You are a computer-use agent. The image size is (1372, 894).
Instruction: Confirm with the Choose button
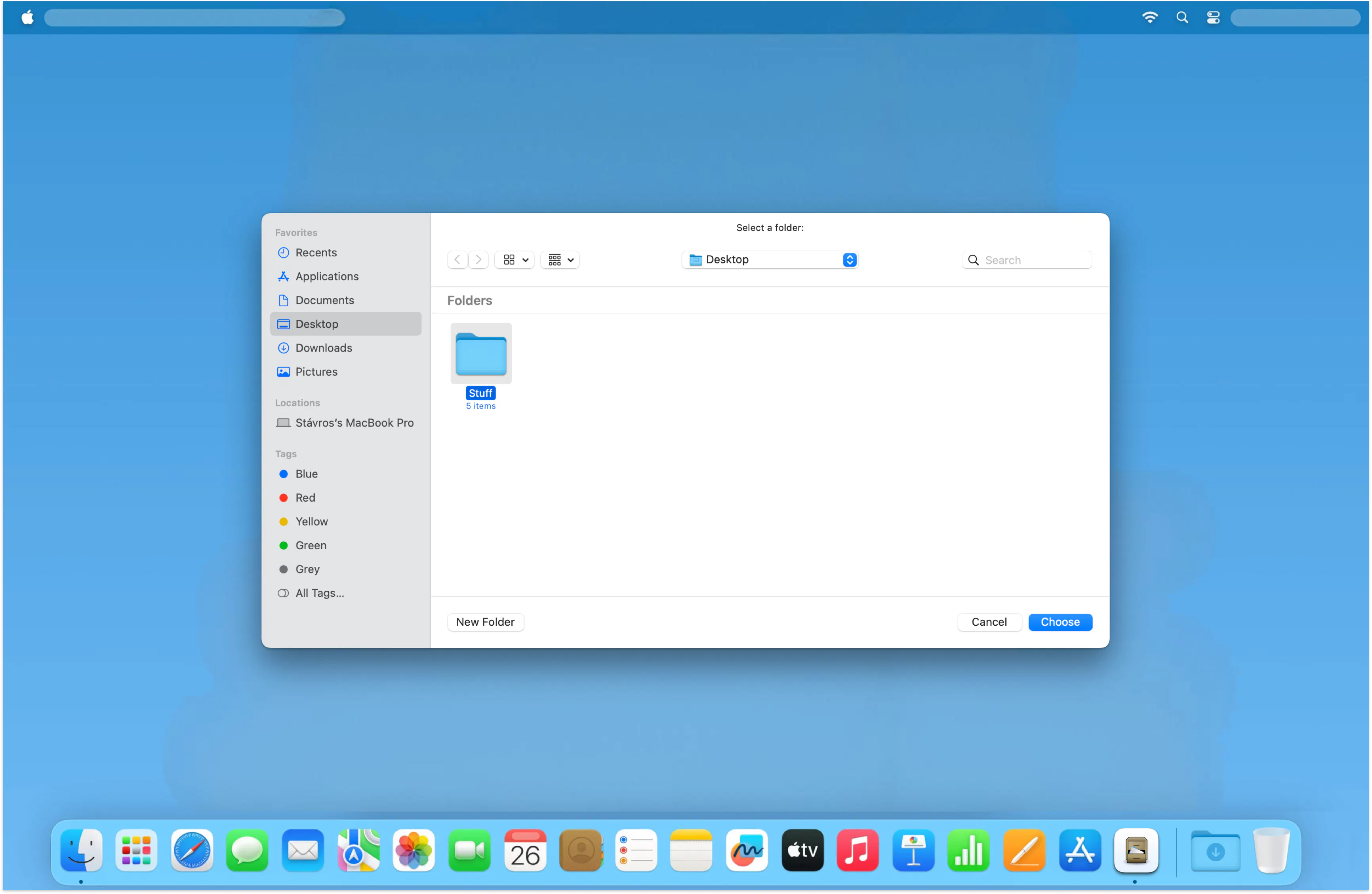pyautogui.click(x=1060, y=622)
